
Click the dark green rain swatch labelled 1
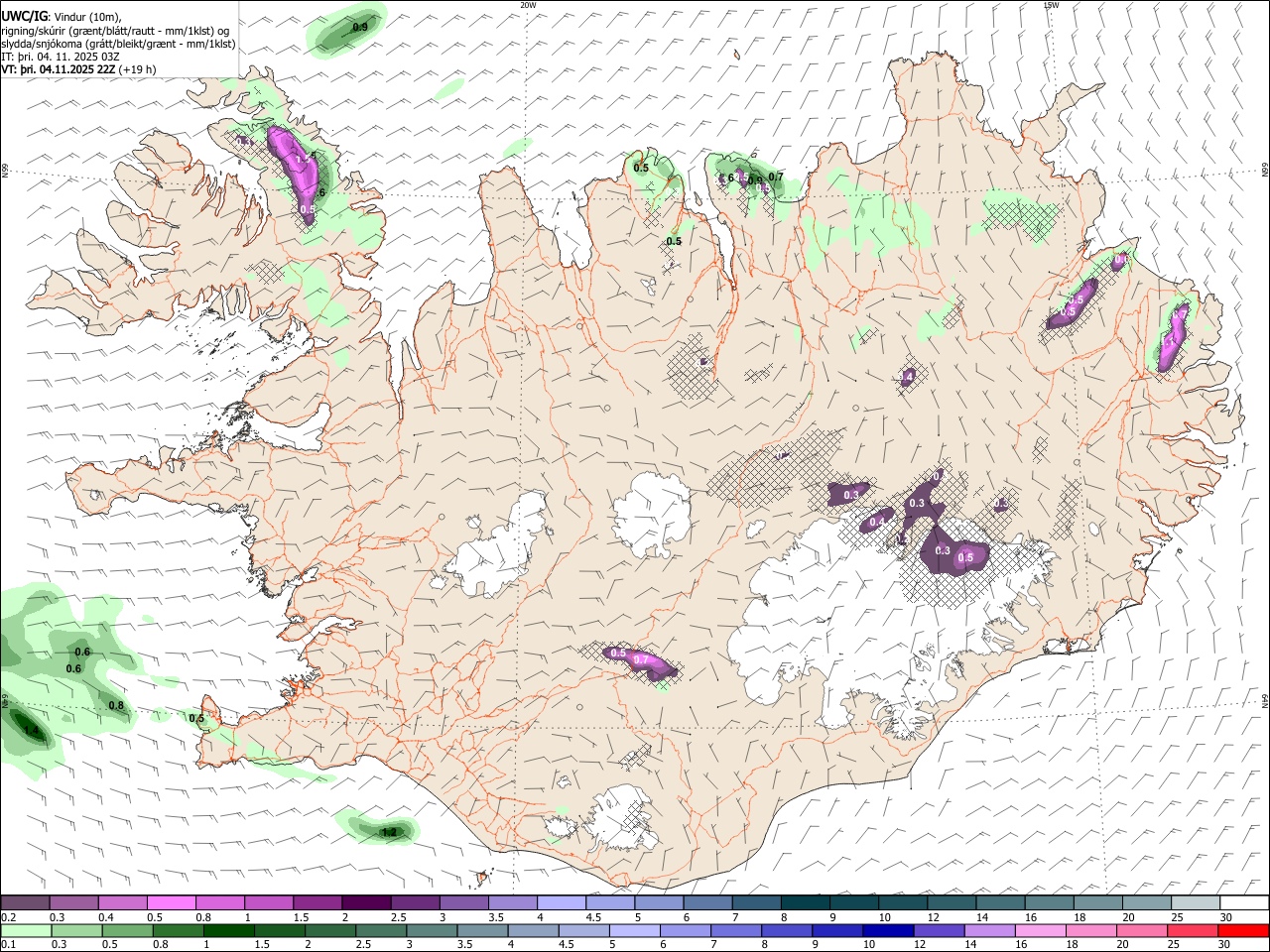[x=228, y=931]
